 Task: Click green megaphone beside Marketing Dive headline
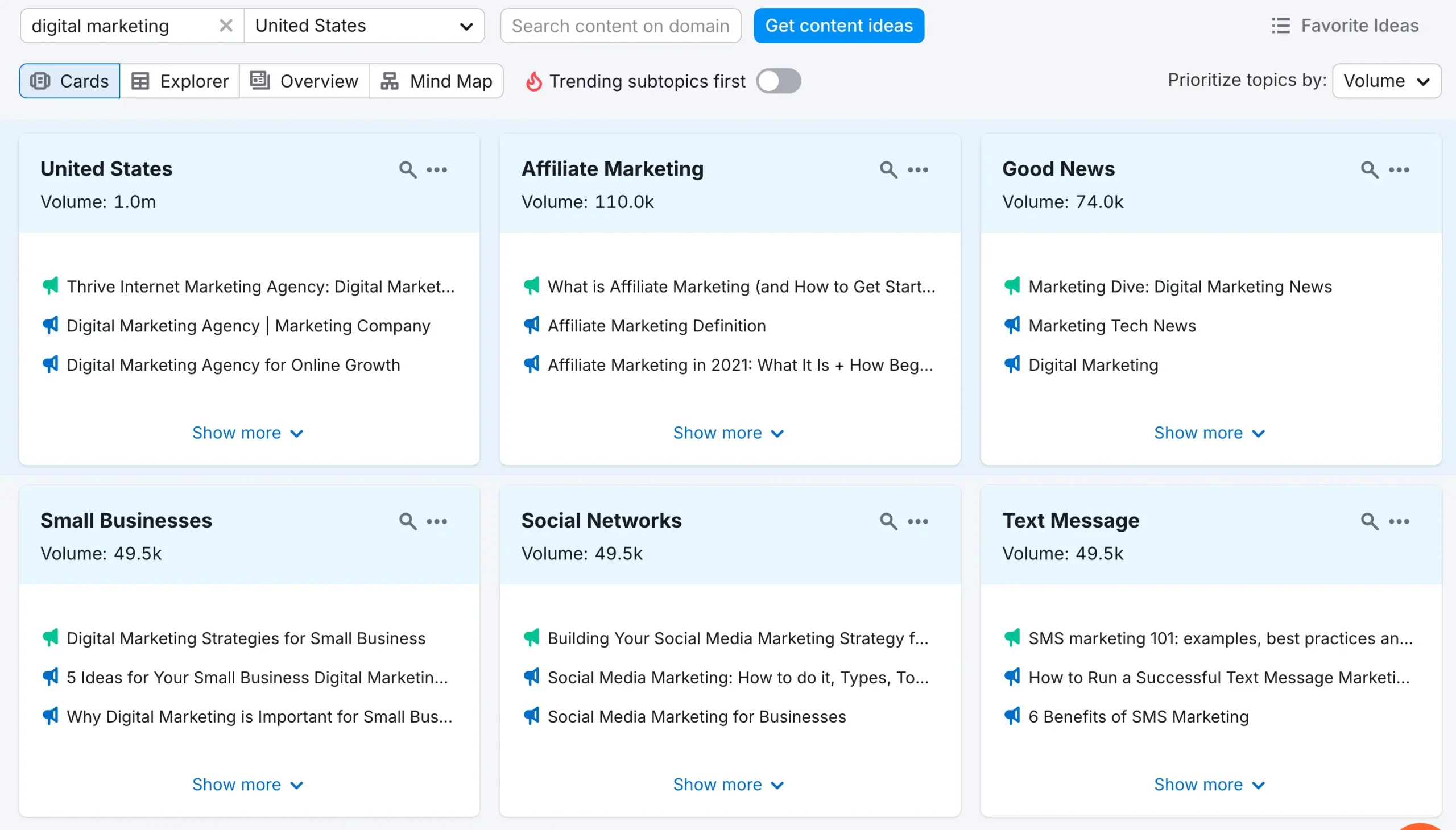point(1012,286)
